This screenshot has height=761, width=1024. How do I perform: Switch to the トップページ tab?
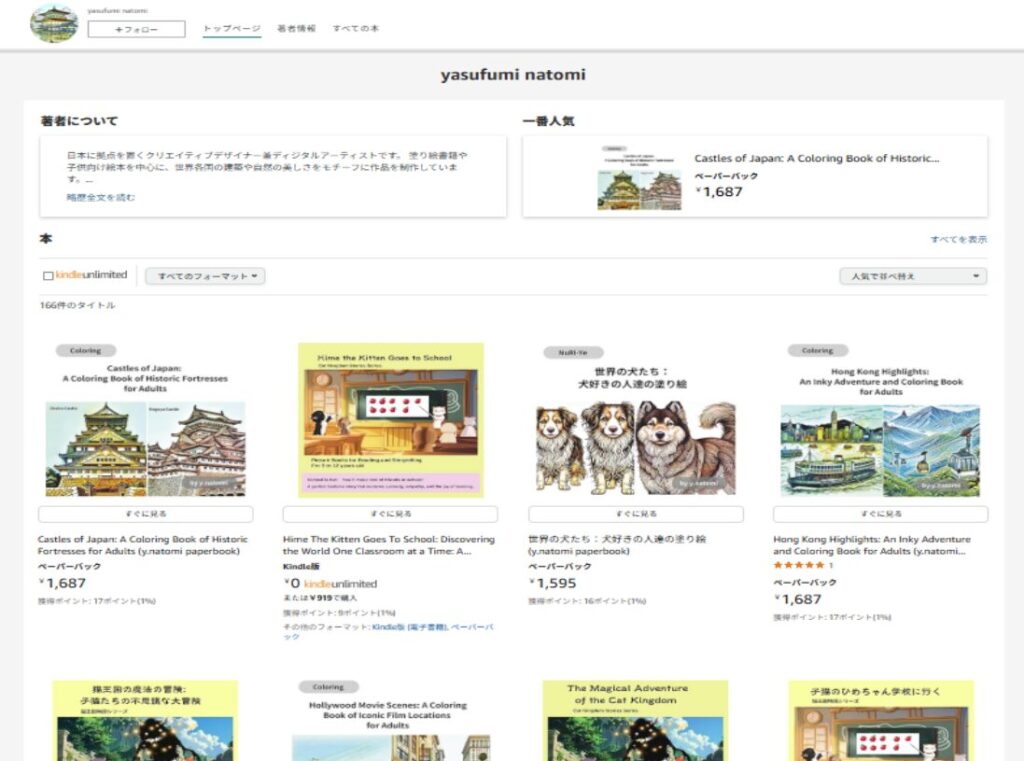pyautogui.click(x=231, y=29)
